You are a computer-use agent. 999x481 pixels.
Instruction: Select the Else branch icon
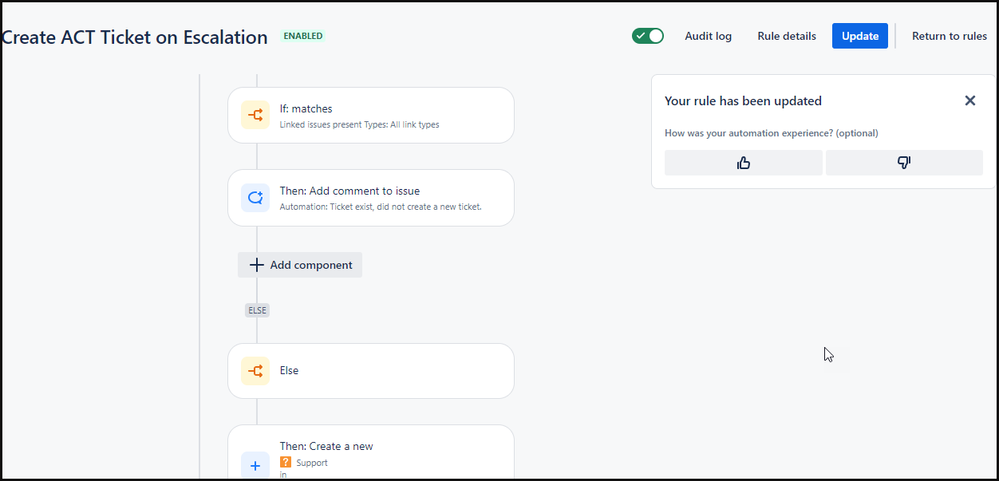(255, 371)
